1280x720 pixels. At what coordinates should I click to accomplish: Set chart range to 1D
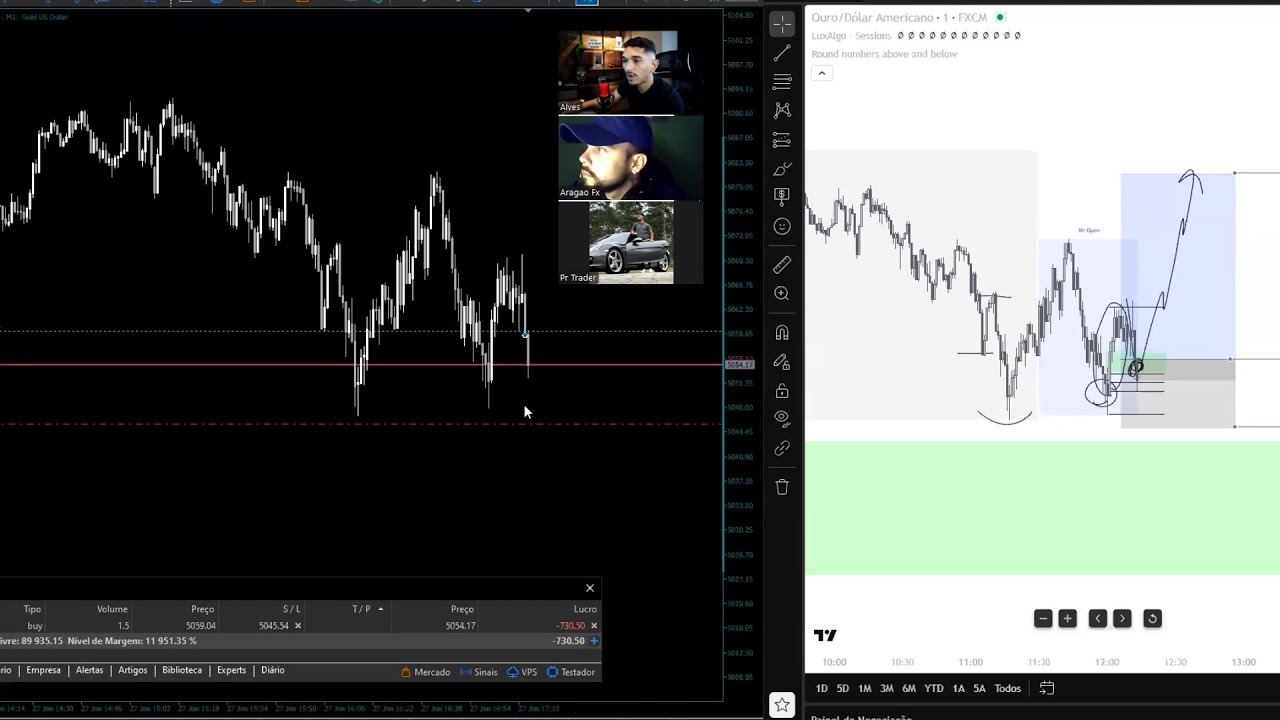(x=821, y=688)
